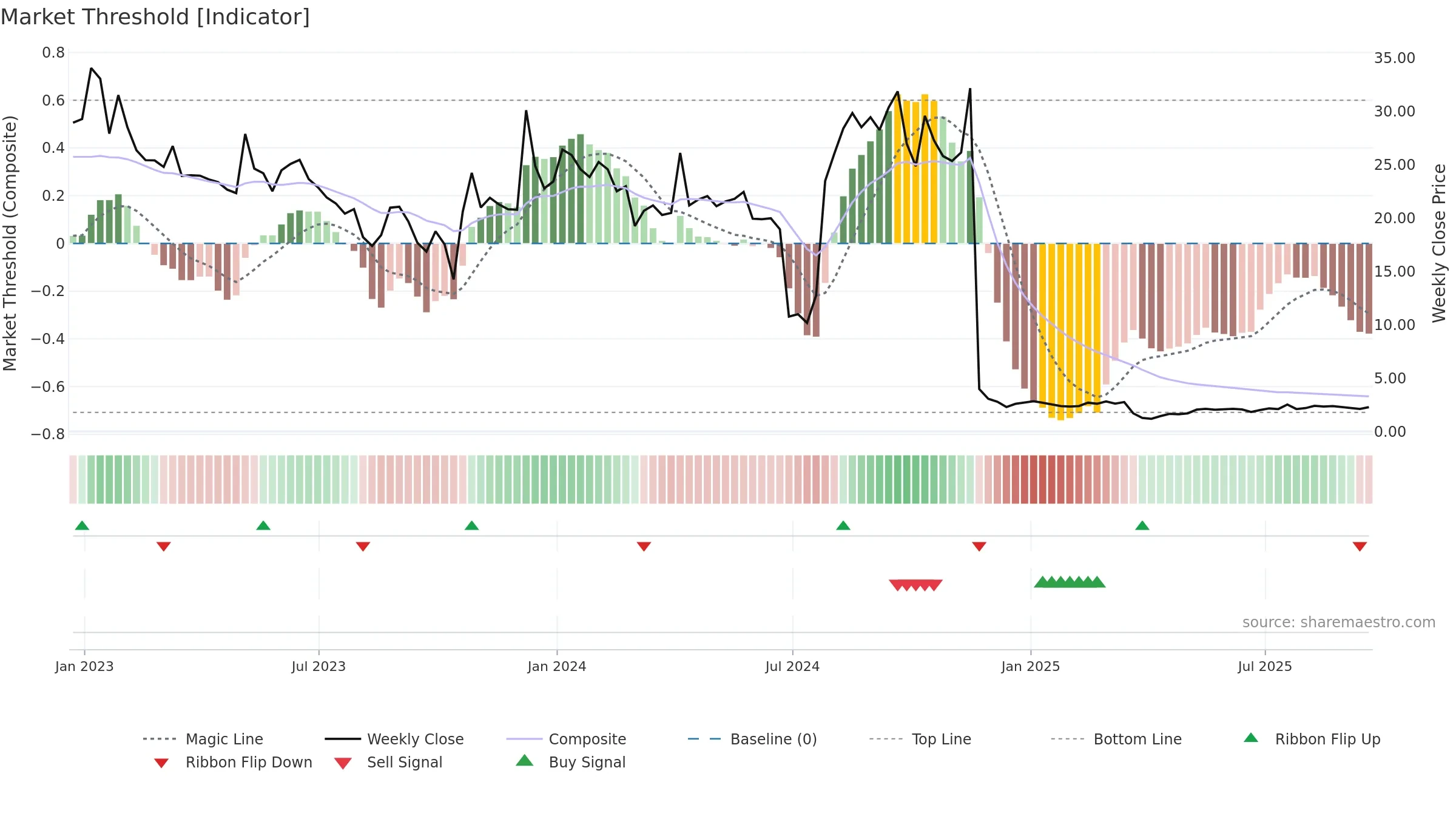Click the ribbon flip up marker before Jul 2023
Viewport: 1456px width, 819px height.
(263, 525)
